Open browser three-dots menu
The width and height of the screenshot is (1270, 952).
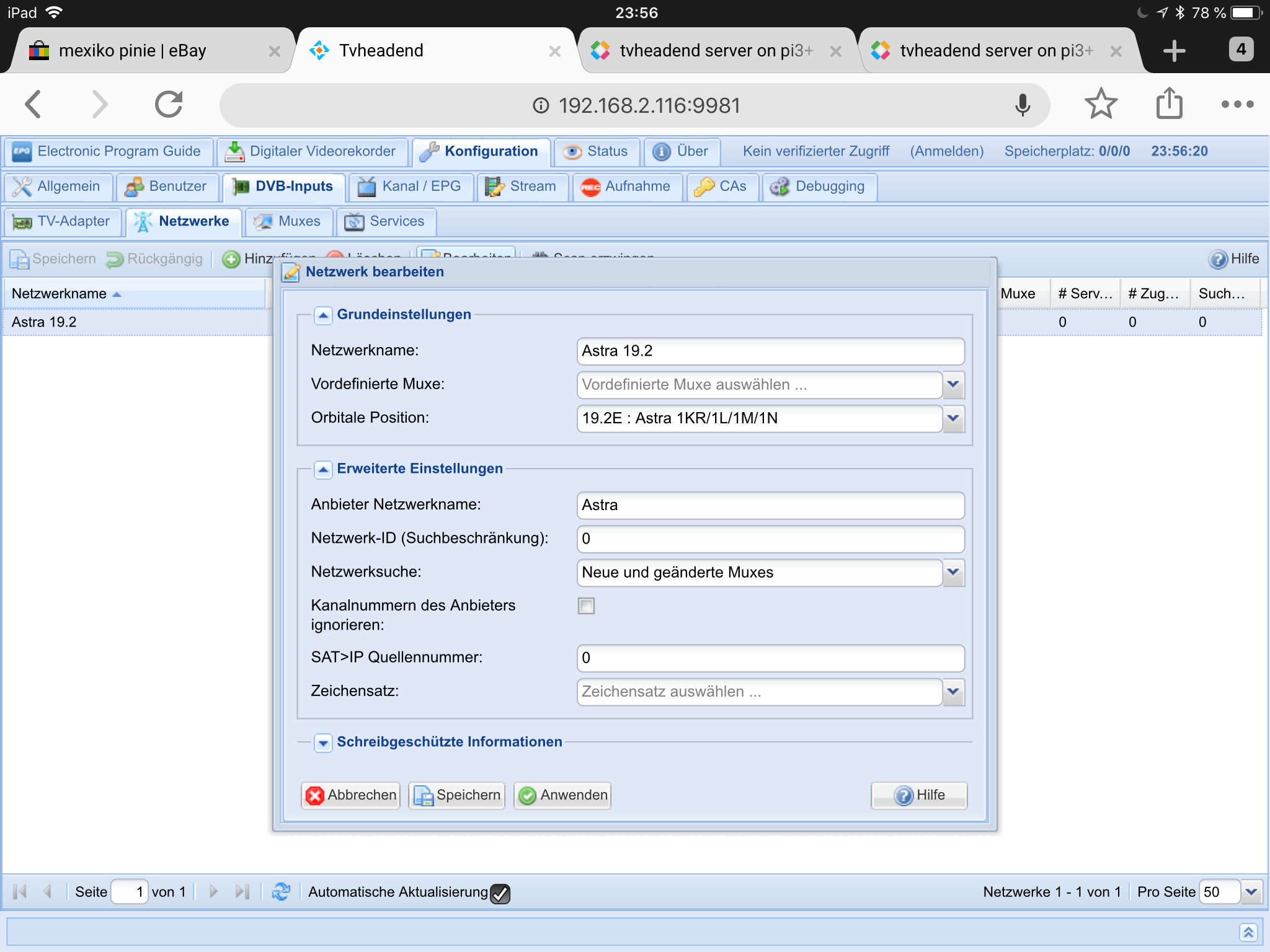[x=1237, y=104]
